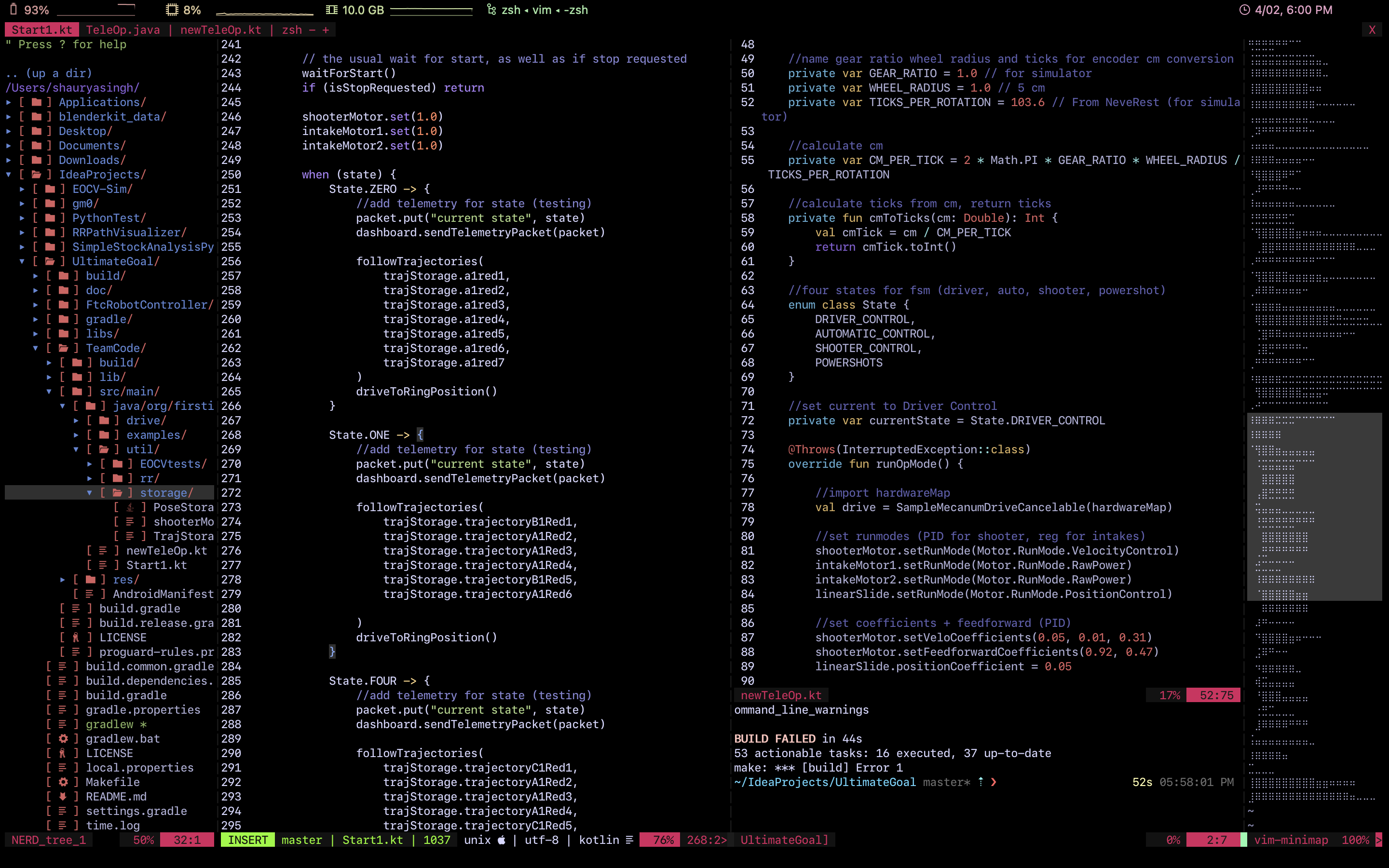Click the X button at top right of tabline

[x=1372, y=30]
